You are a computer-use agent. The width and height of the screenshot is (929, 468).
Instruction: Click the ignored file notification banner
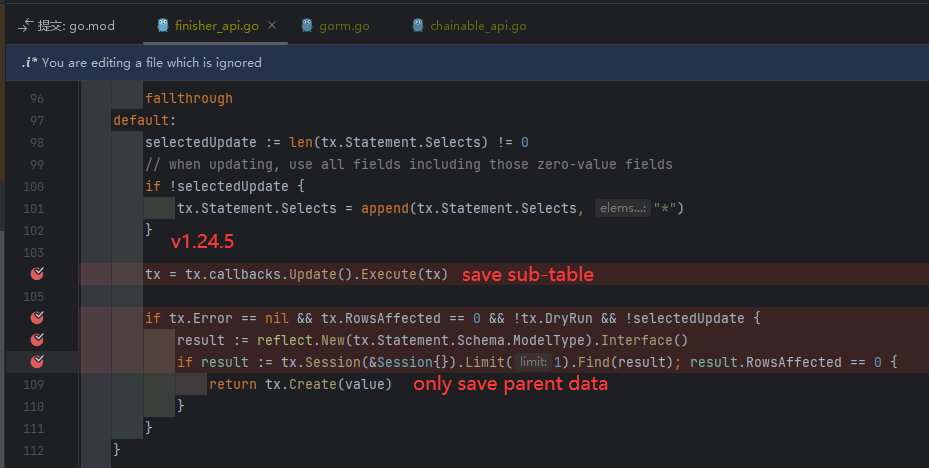(467, 62)
